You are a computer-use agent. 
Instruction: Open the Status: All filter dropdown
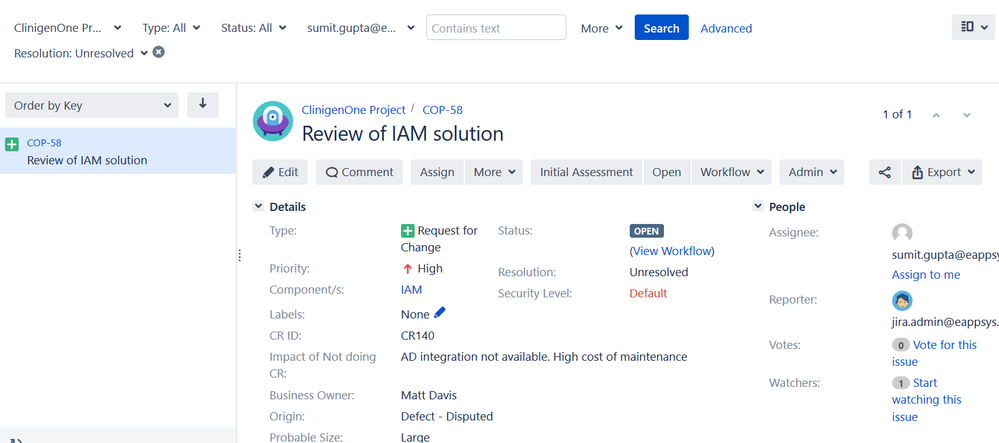click(254, 28)
